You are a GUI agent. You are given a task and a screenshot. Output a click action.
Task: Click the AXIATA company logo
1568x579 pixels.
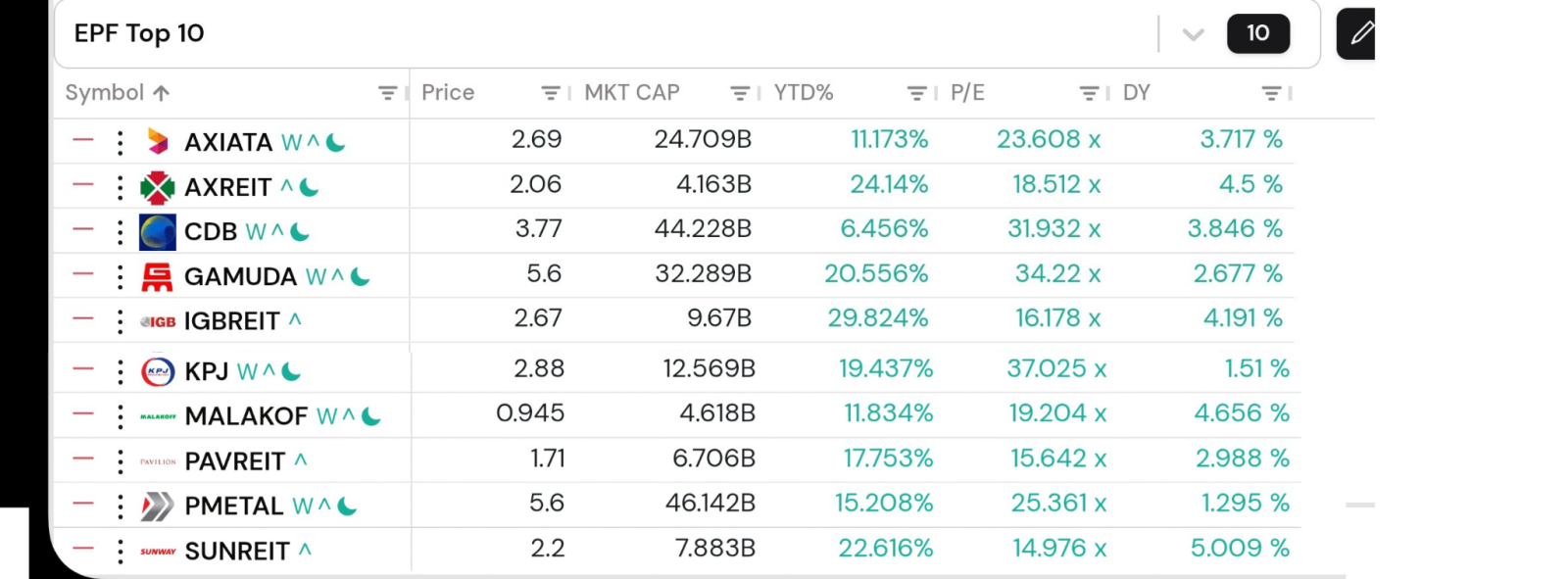[x=158, y=142]
